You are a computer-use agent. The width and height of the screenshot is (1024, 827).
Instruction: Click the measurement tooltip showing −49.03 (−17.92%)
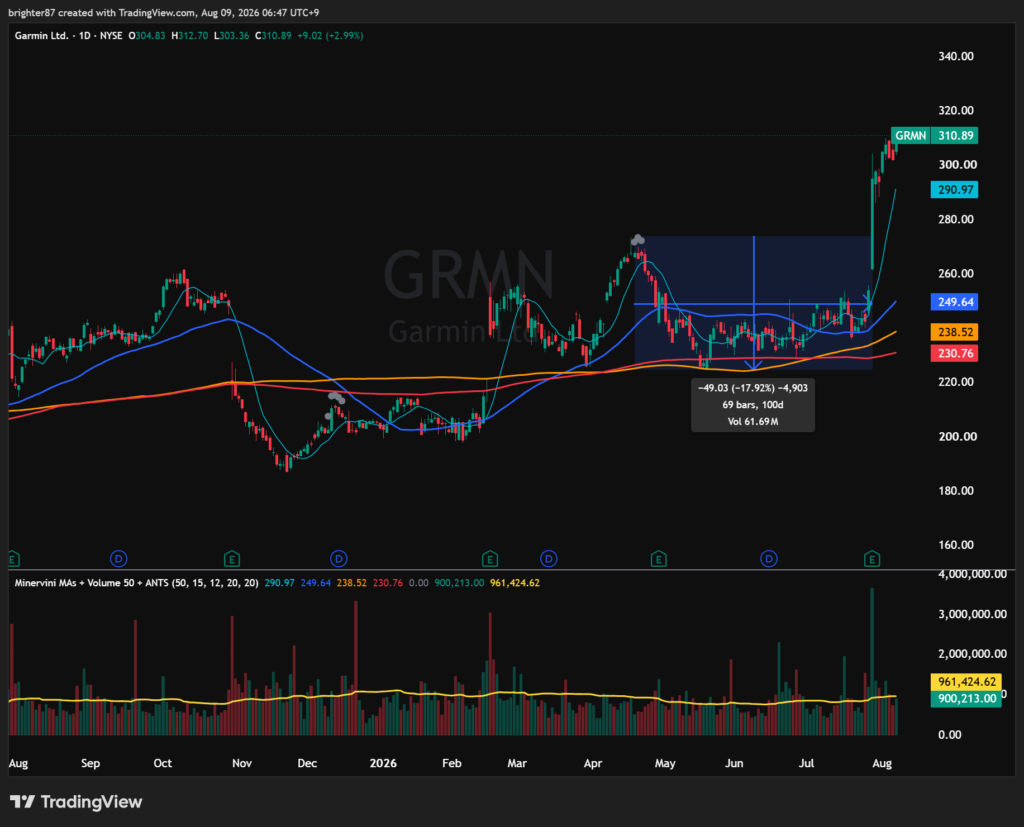pyautogui.click(x=753, y=405)
